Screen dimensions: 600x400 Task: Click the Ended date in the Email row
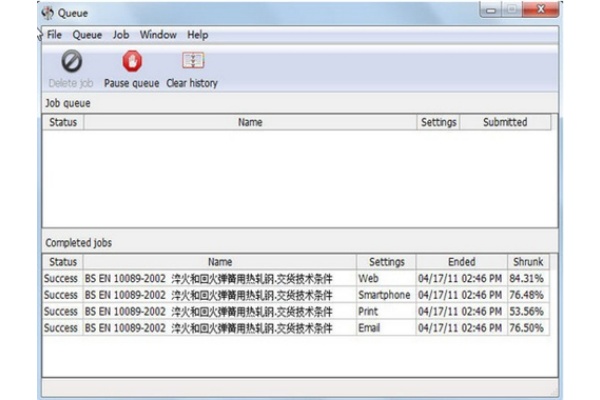click(x=460, y=328)
